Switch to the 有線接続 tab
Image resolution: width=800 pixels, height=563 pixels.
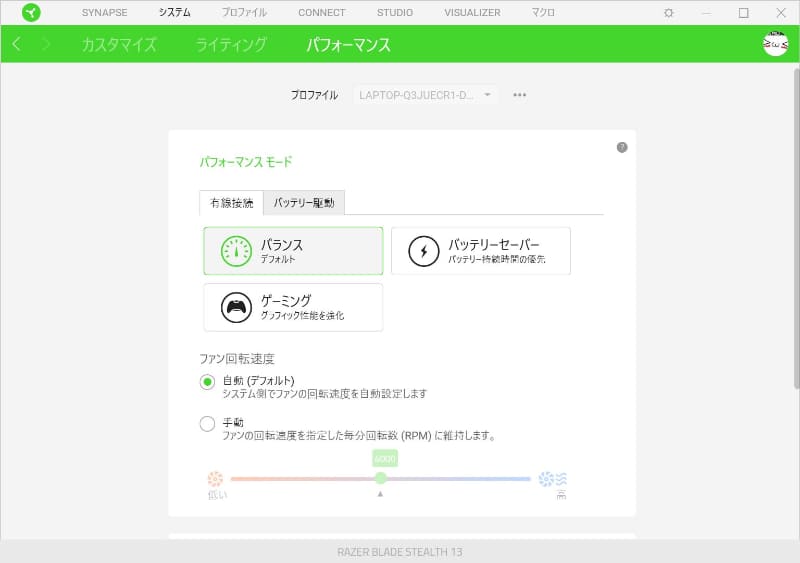coord(232,203)
